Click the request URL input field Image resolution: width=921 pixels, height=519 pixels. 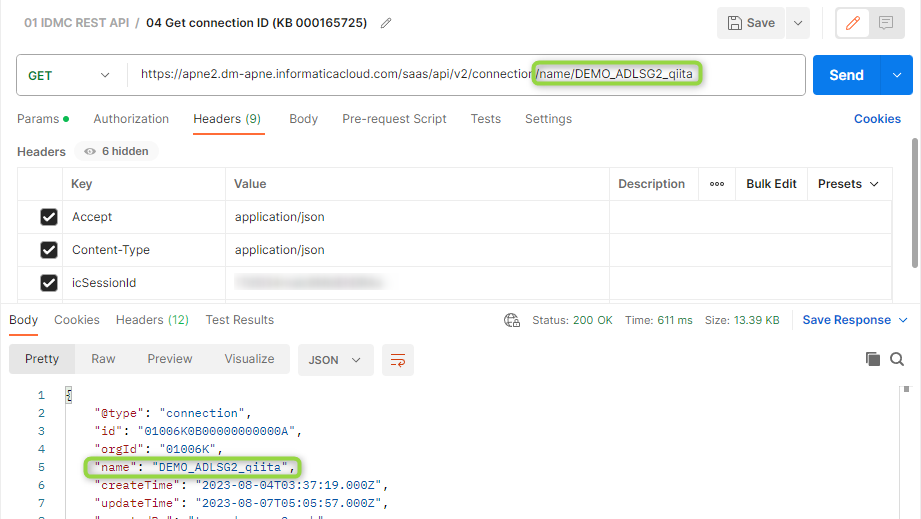pyautogui.click(x=466, y=75)
